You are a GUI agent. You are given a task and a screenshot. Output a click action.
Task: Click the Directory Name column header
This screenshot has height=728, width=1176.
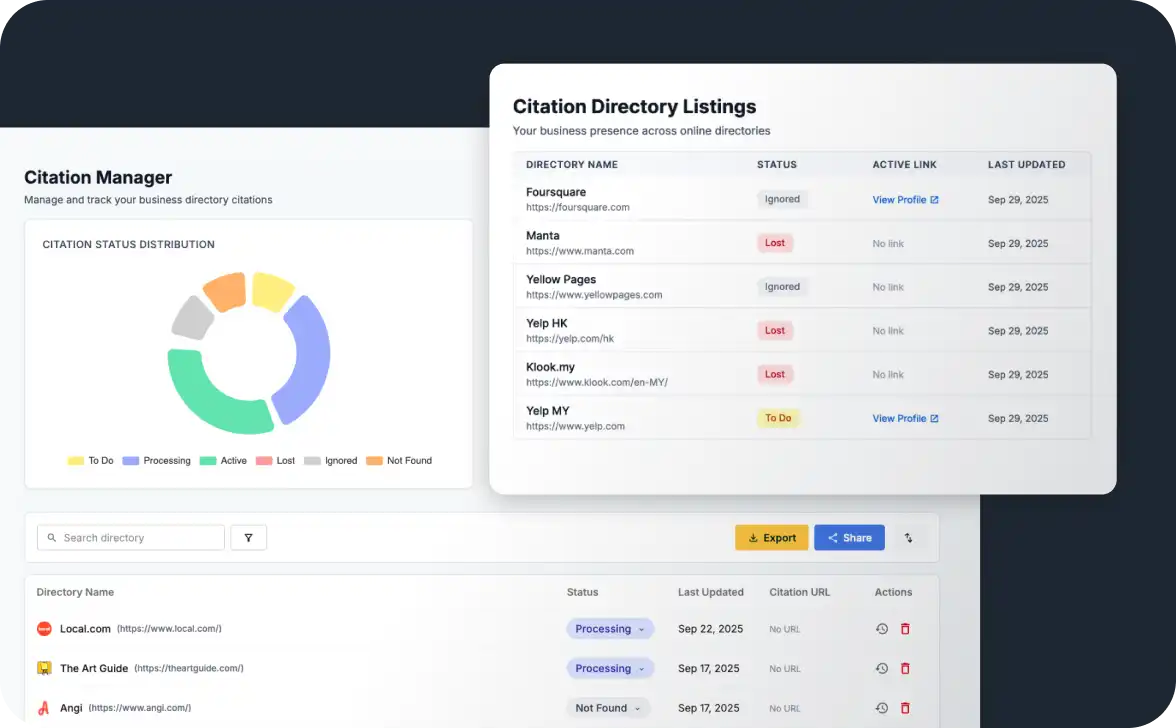pos(75,592)
